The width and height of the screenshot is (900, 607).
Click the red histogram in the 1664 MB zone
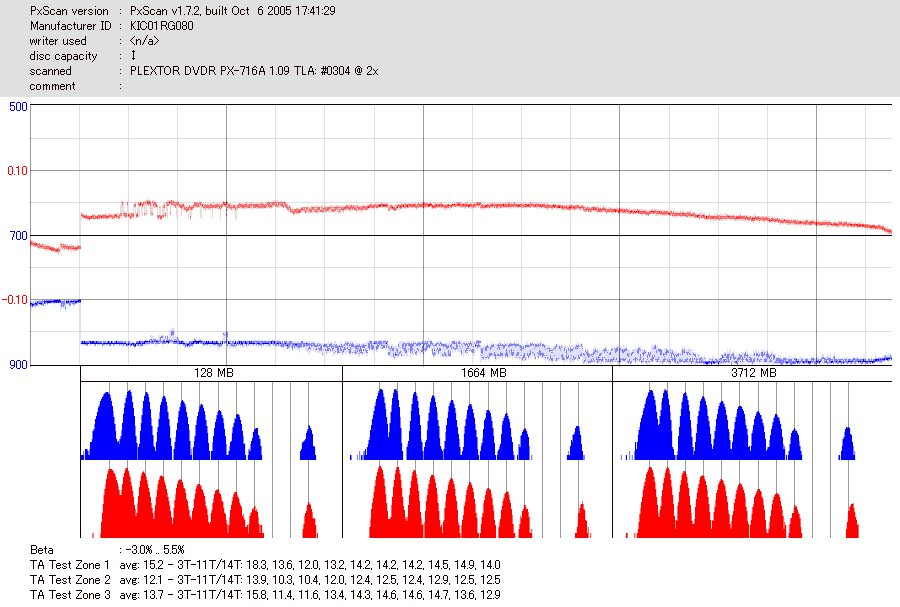(x=480, y=502)
